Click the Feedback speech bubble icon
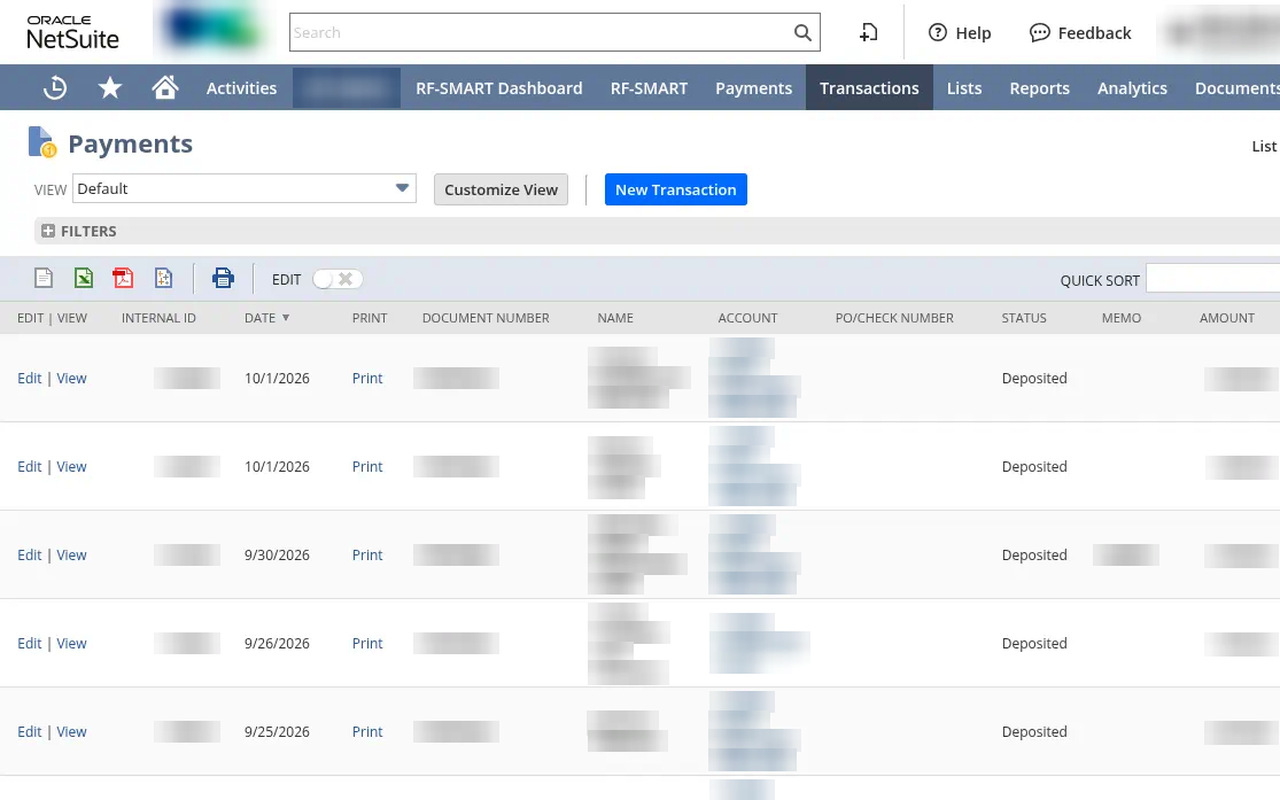1280x800 pixels. 1040,33
